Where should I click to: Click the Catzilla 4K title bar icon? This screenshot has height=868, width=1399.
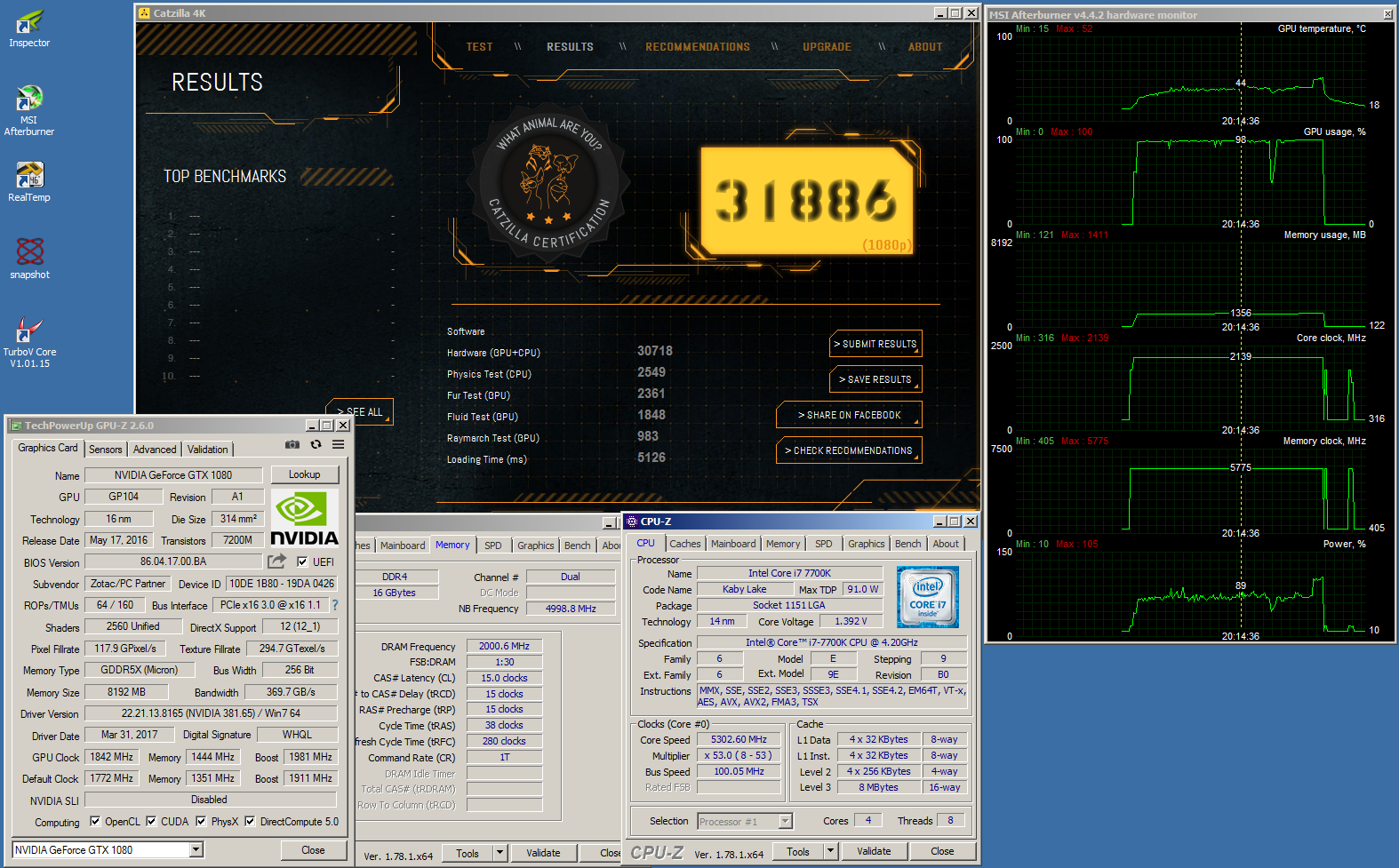144,13
